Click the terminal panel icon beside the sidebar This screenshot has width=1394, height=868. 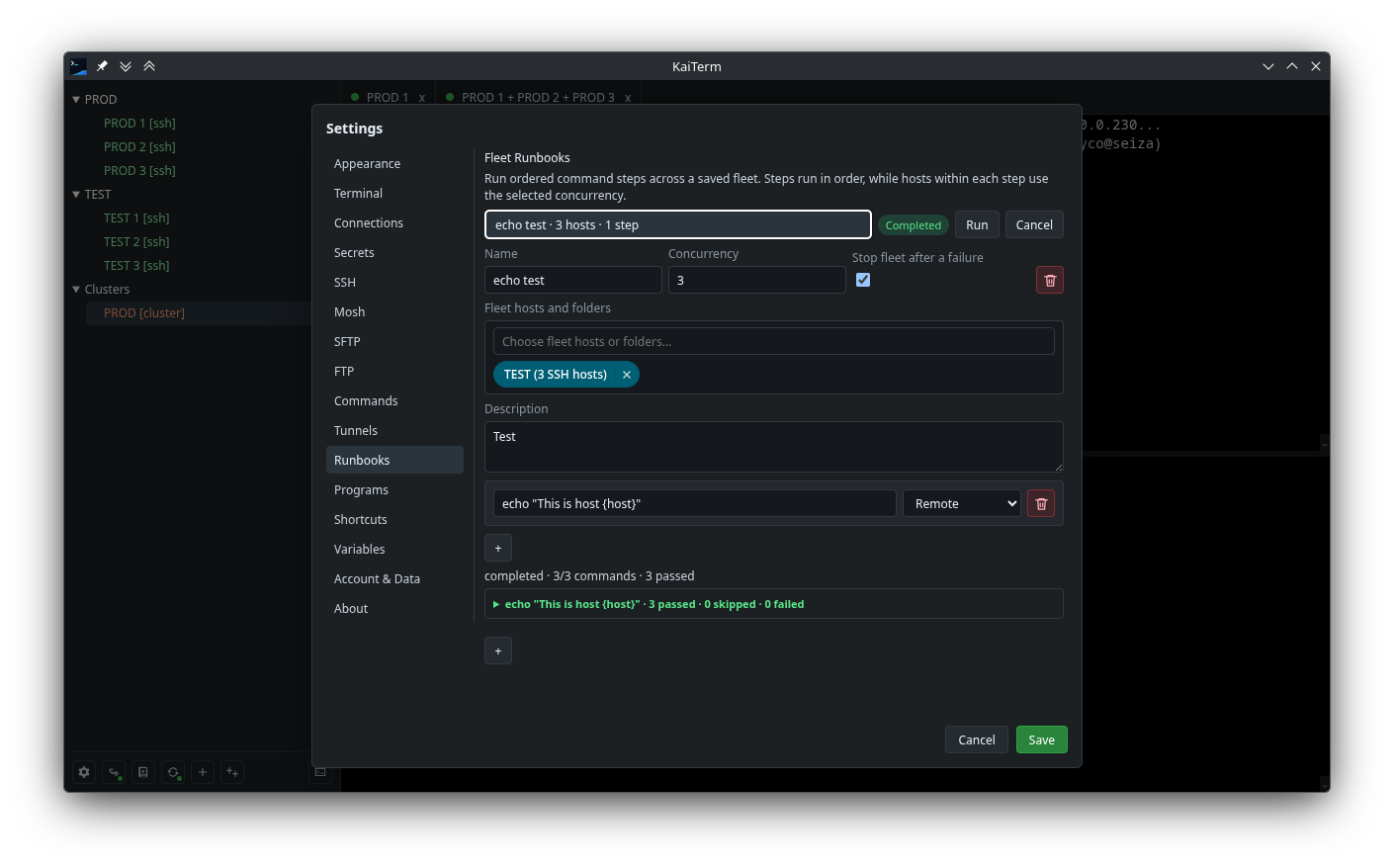pos(320,772)
